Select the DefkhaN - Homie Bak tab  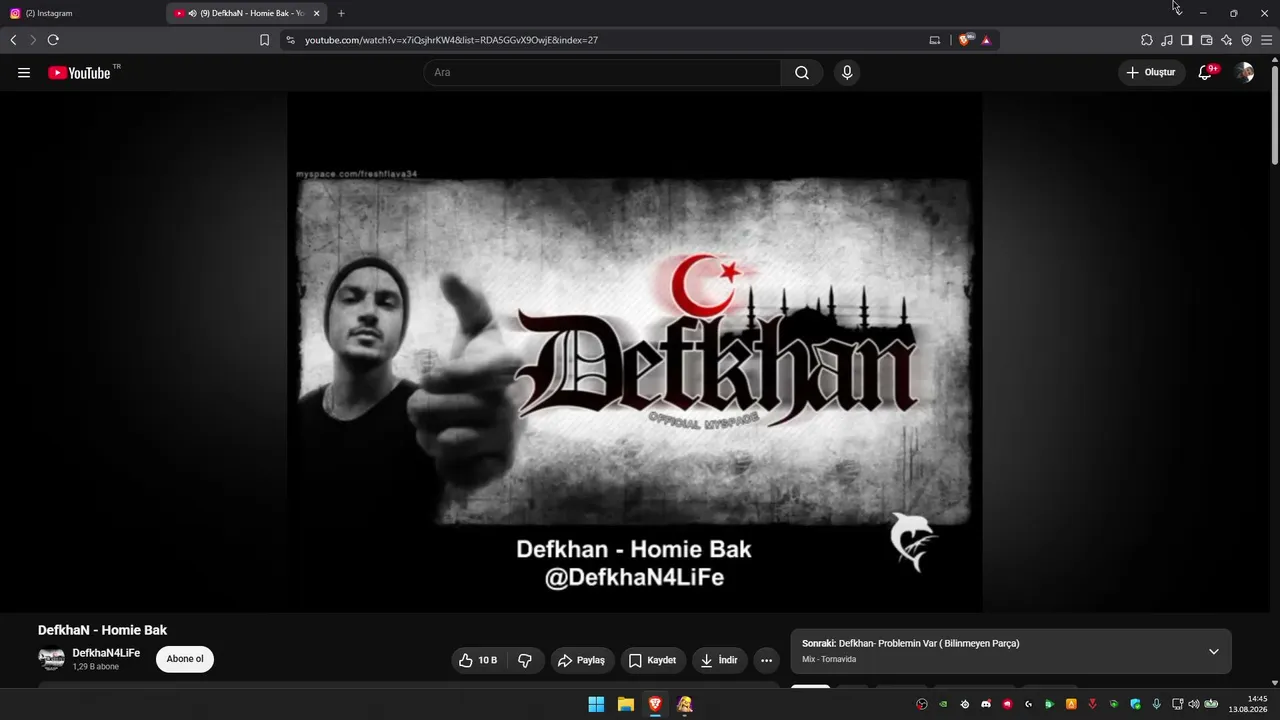tap(247, 13)
